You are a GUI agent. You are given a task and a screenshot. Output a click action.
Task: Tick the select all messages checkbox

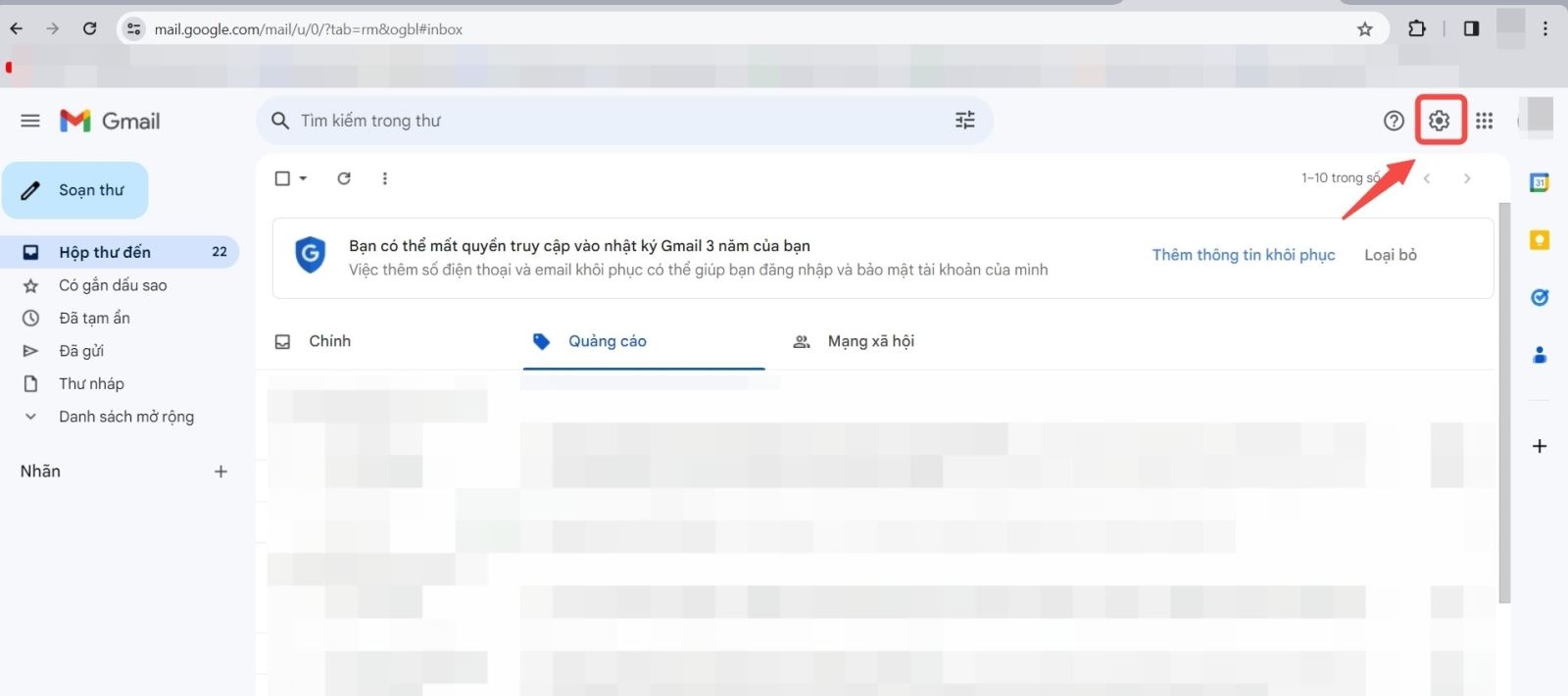tap(282, 178)
